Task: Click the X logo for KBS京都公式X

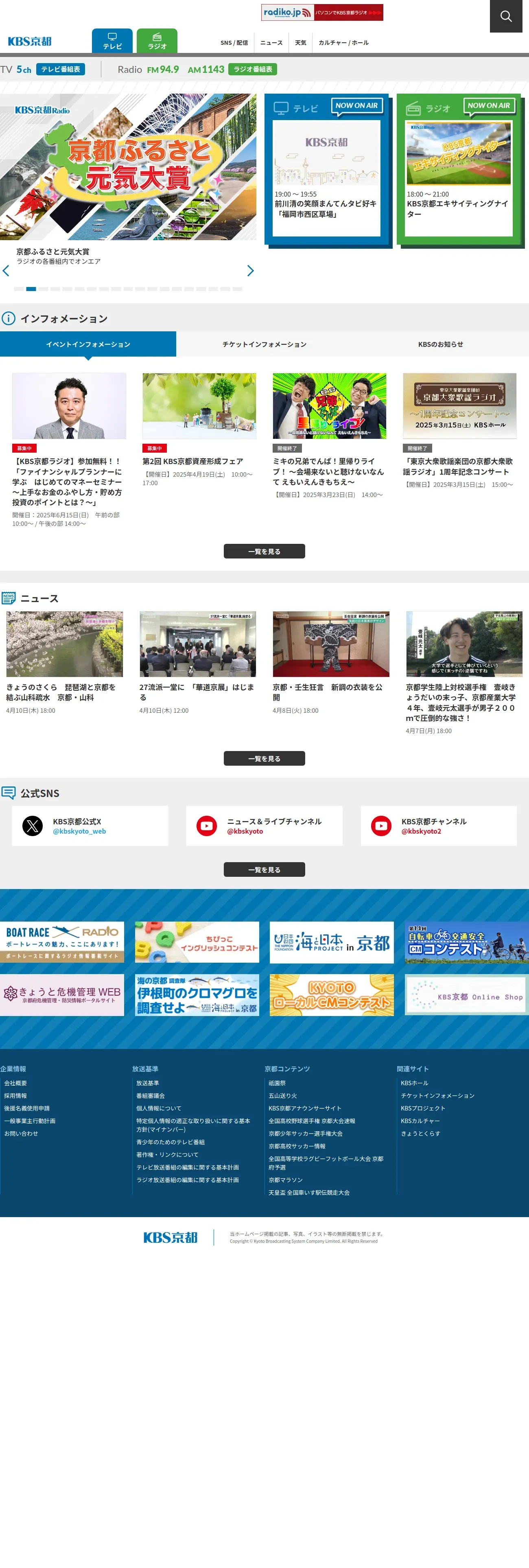Action: (x=33, y=826)
